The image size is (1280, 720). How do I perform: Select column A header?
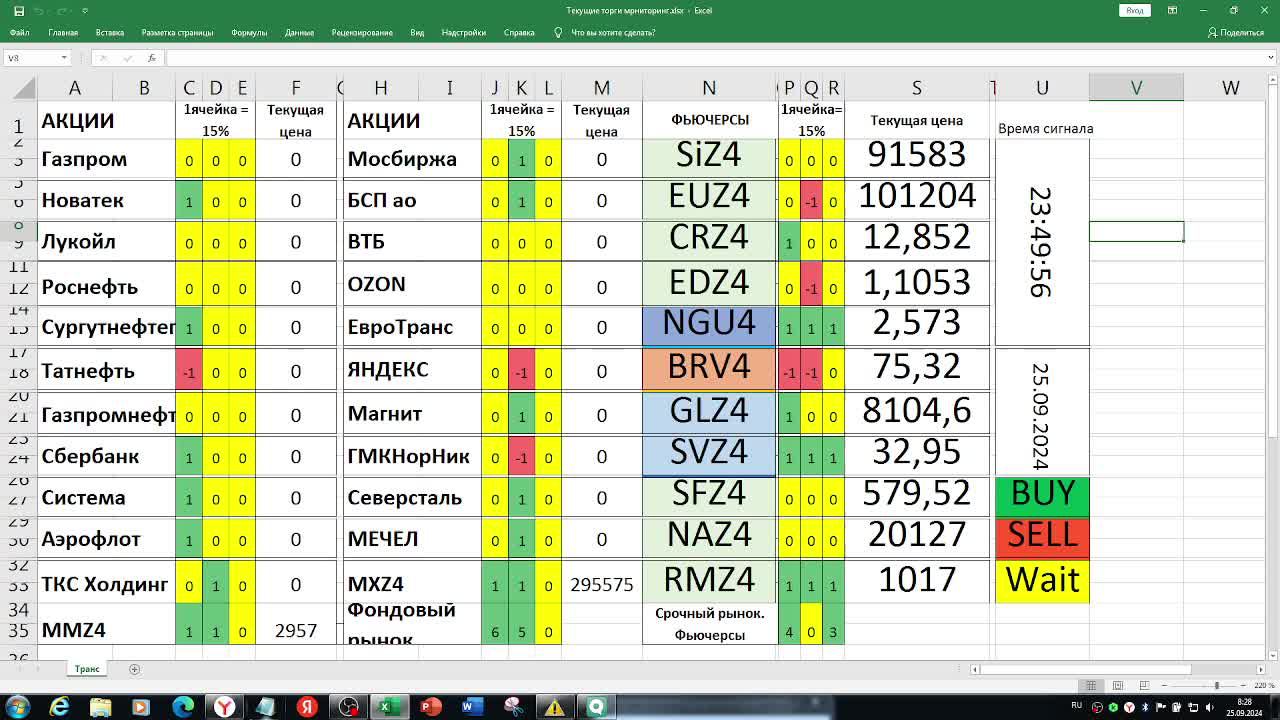tap(74, 88)
